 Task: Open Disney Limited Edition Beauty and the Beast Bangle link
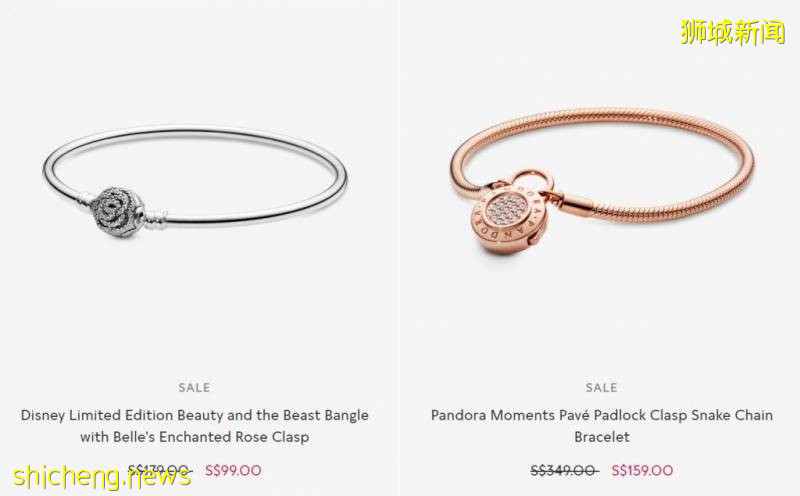tap(194, 426)
